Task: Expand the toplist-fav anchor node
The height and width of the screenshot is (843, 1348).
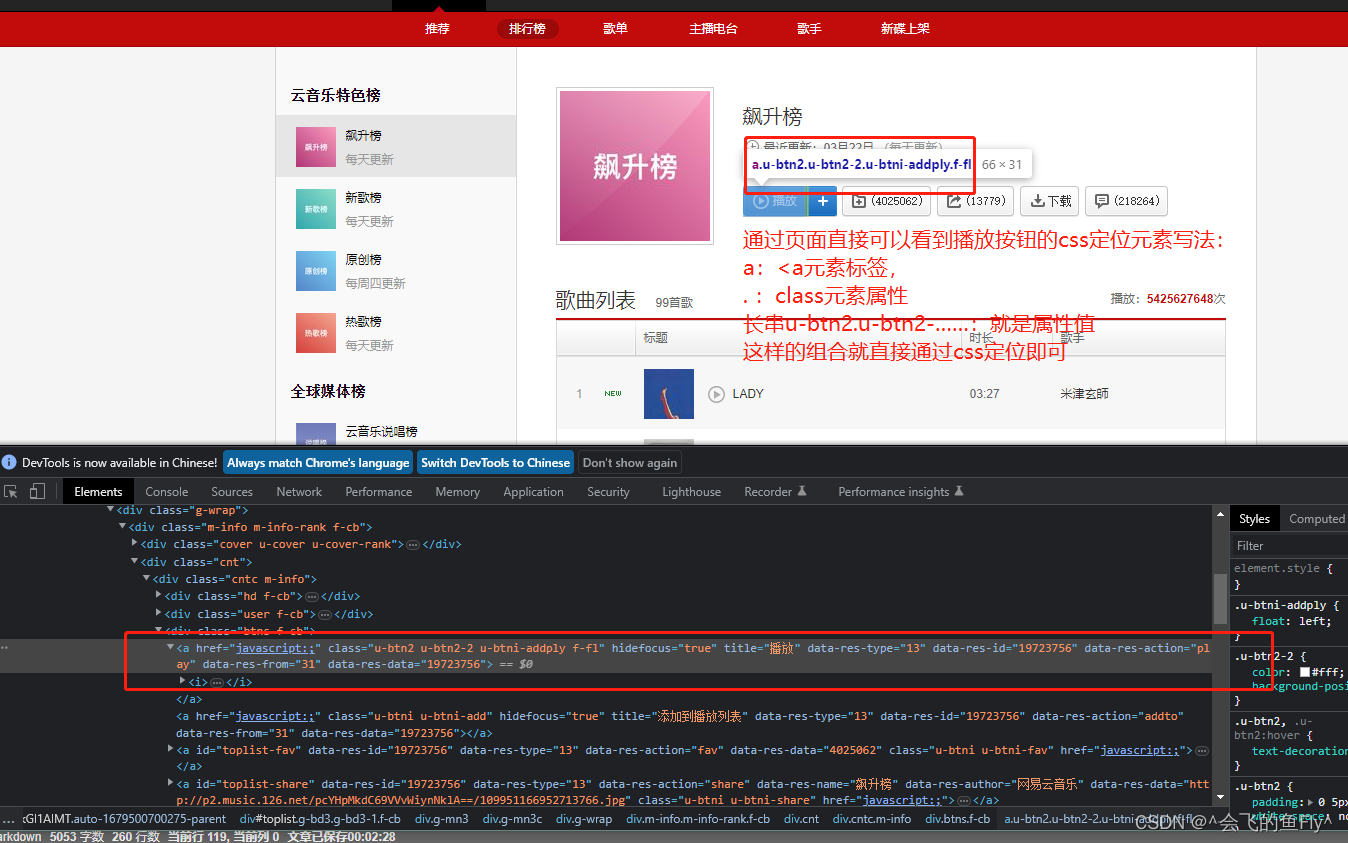Action: click(170, 749)
